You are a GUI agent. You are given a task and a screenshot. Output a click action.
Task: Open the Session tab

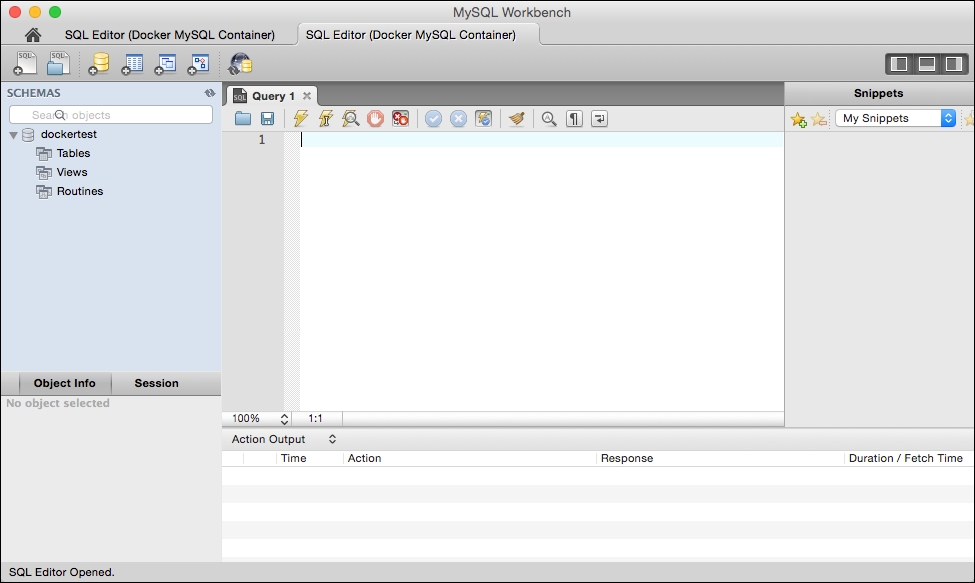(x=157, y=383)
